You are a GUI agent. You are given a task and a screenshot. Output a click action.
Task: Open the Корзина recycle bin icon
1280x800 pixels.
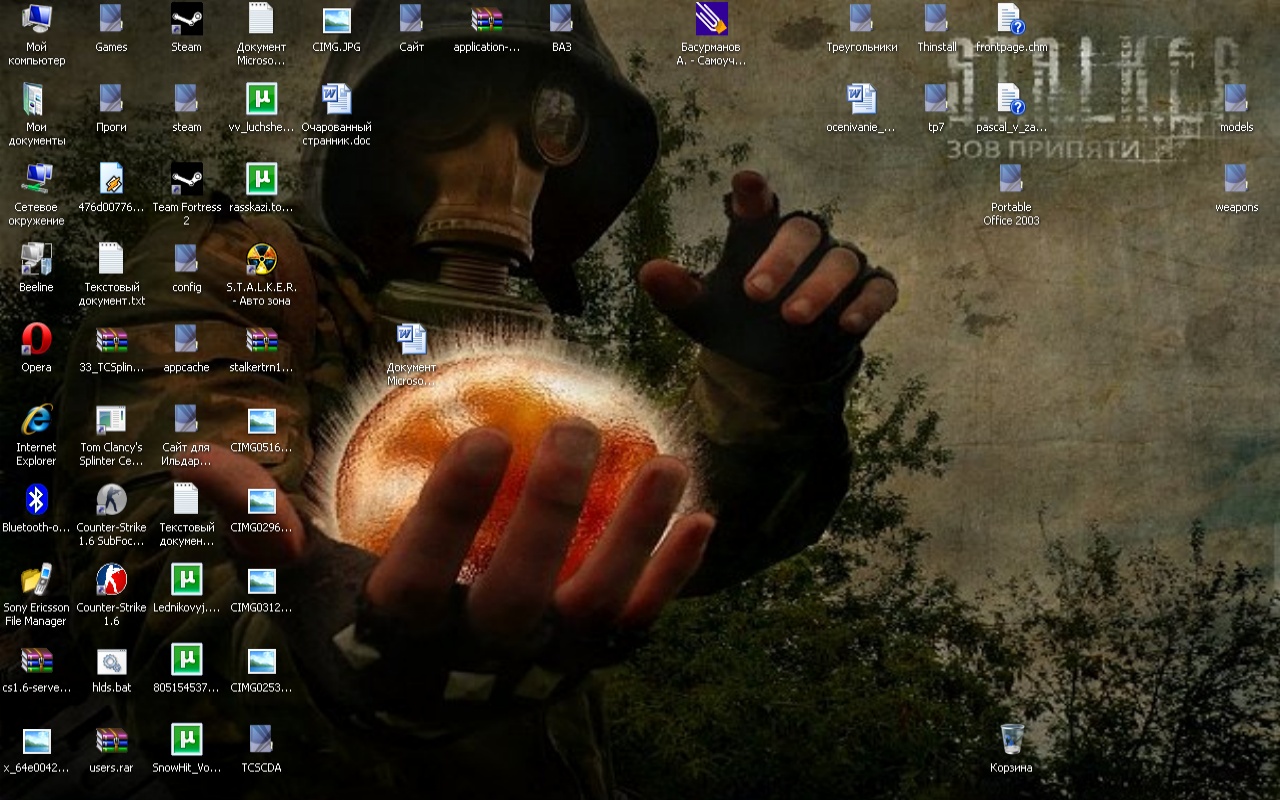tap(1011, 738)
